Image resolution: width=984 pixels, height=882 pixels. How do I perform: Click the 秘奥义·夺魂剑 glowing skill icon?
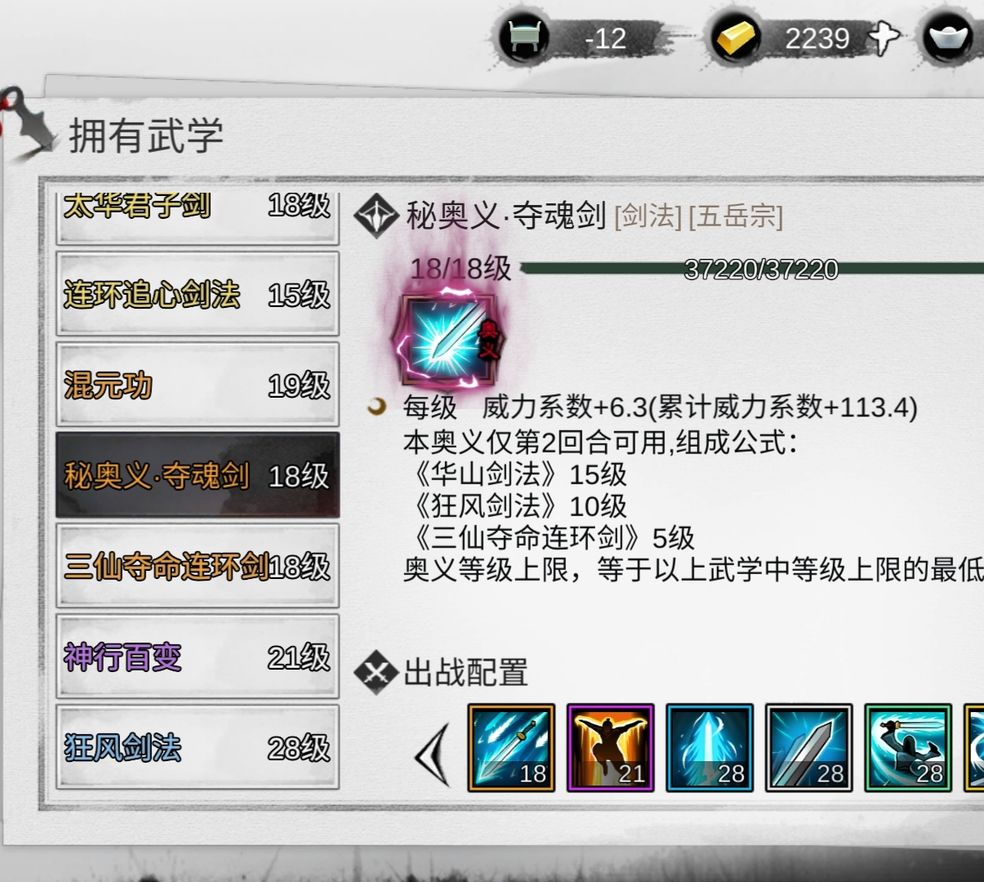[x=449, y=339]
